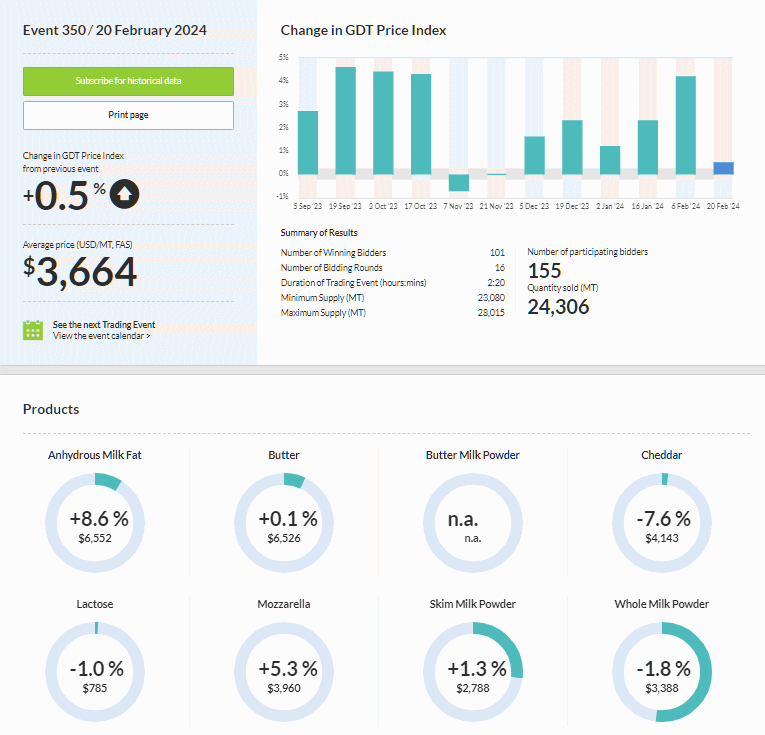This screenshot has height=735, width=765.
Task: Open the Butter Milk Powder n.a. chart
Action: click(473, 523)
